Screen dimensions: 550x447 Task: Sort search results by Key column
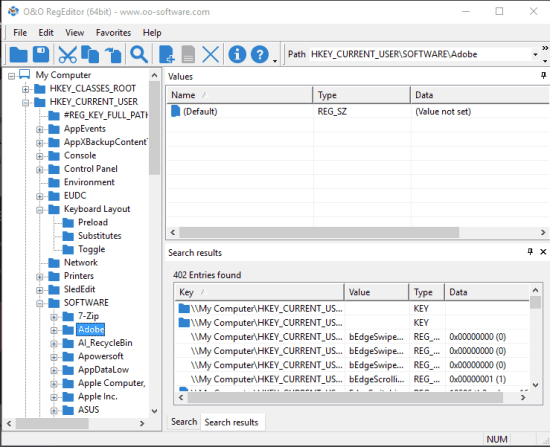[x=259, y=292]
